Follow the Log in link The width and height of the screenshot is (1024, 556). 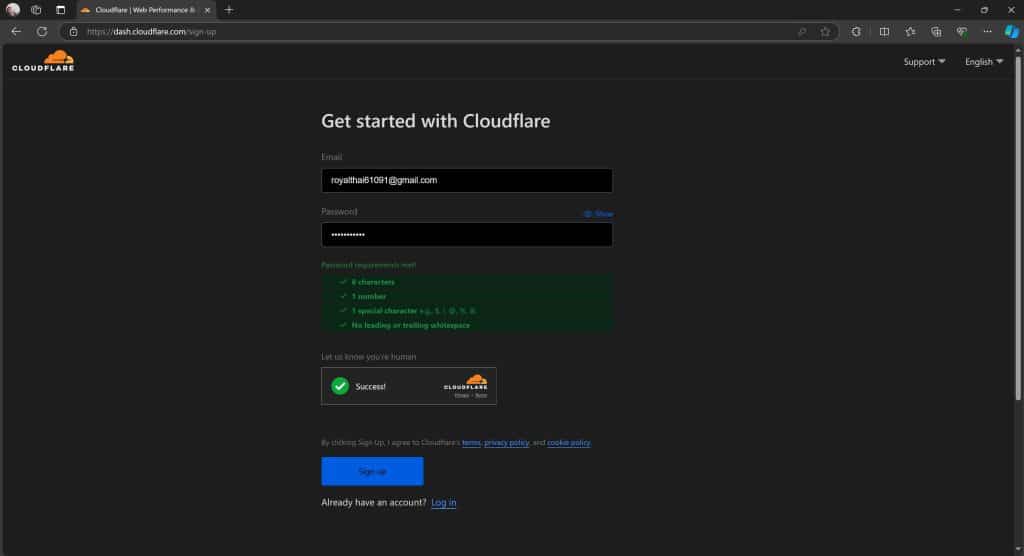[443, 502]
